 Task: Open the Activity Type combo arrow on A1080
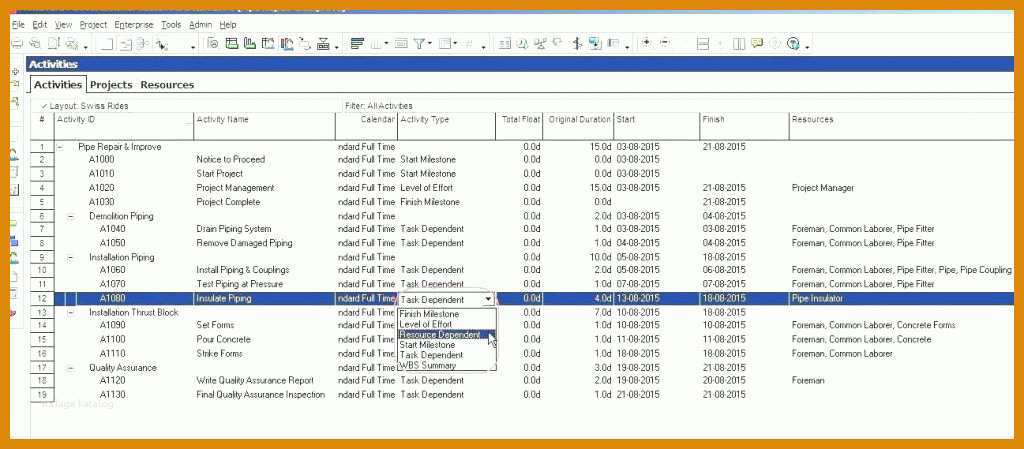tap(488, 300)
